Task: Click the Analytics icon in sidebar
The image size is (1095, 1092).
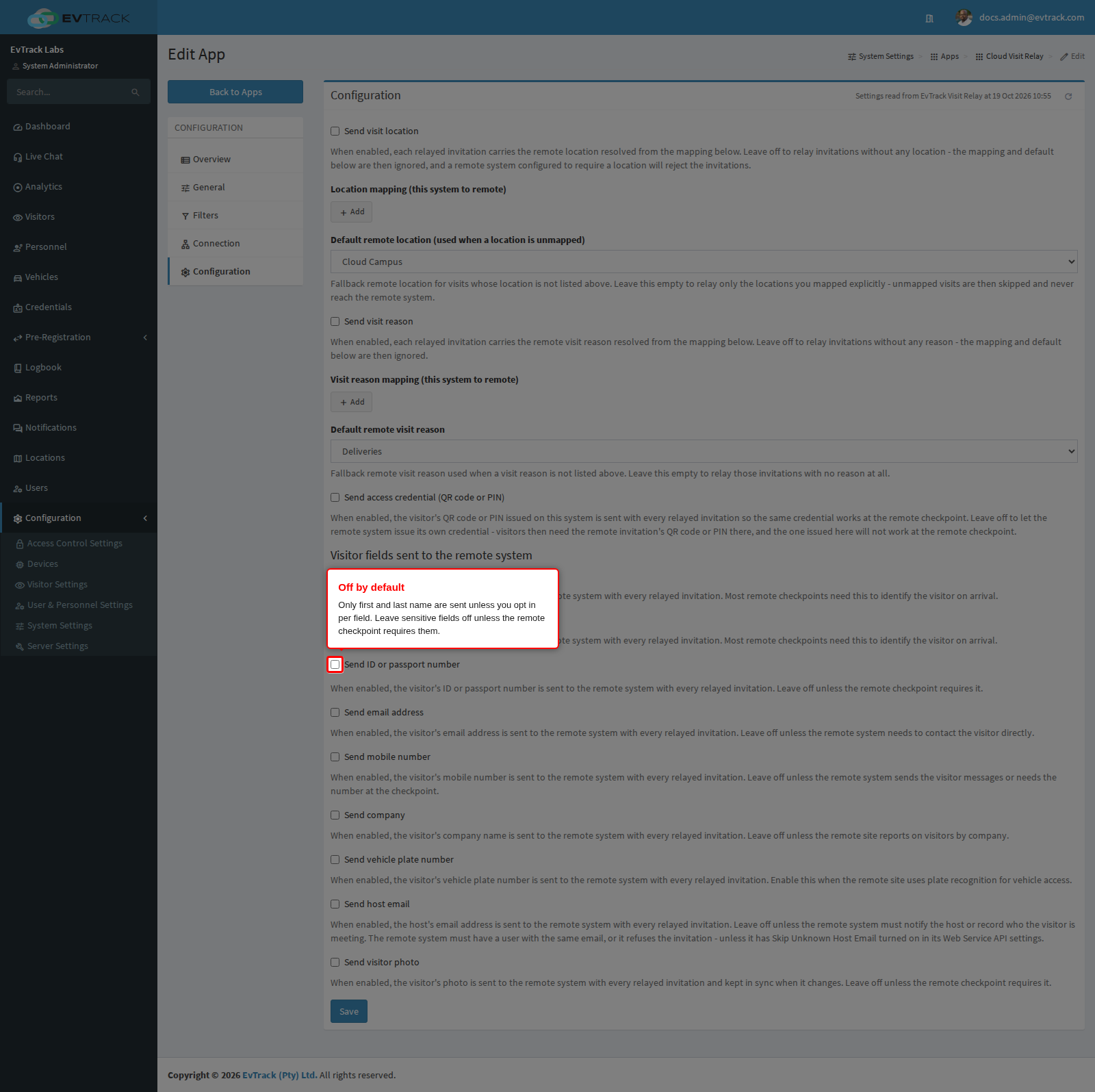Action: (18, 188)
